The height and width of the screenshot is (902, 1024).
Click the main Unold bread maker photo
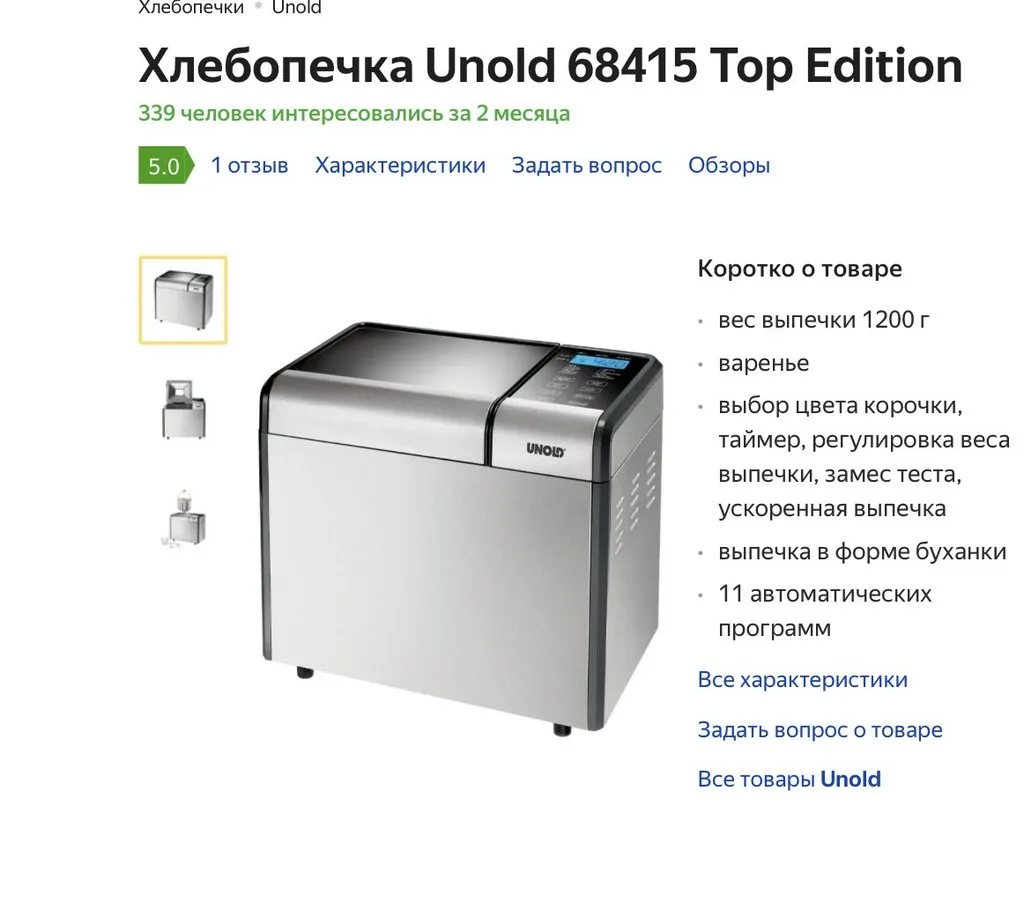click(461, 526)
